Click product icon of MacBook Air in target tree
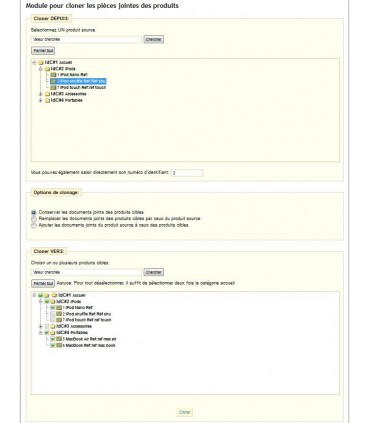 click(59, 339)
